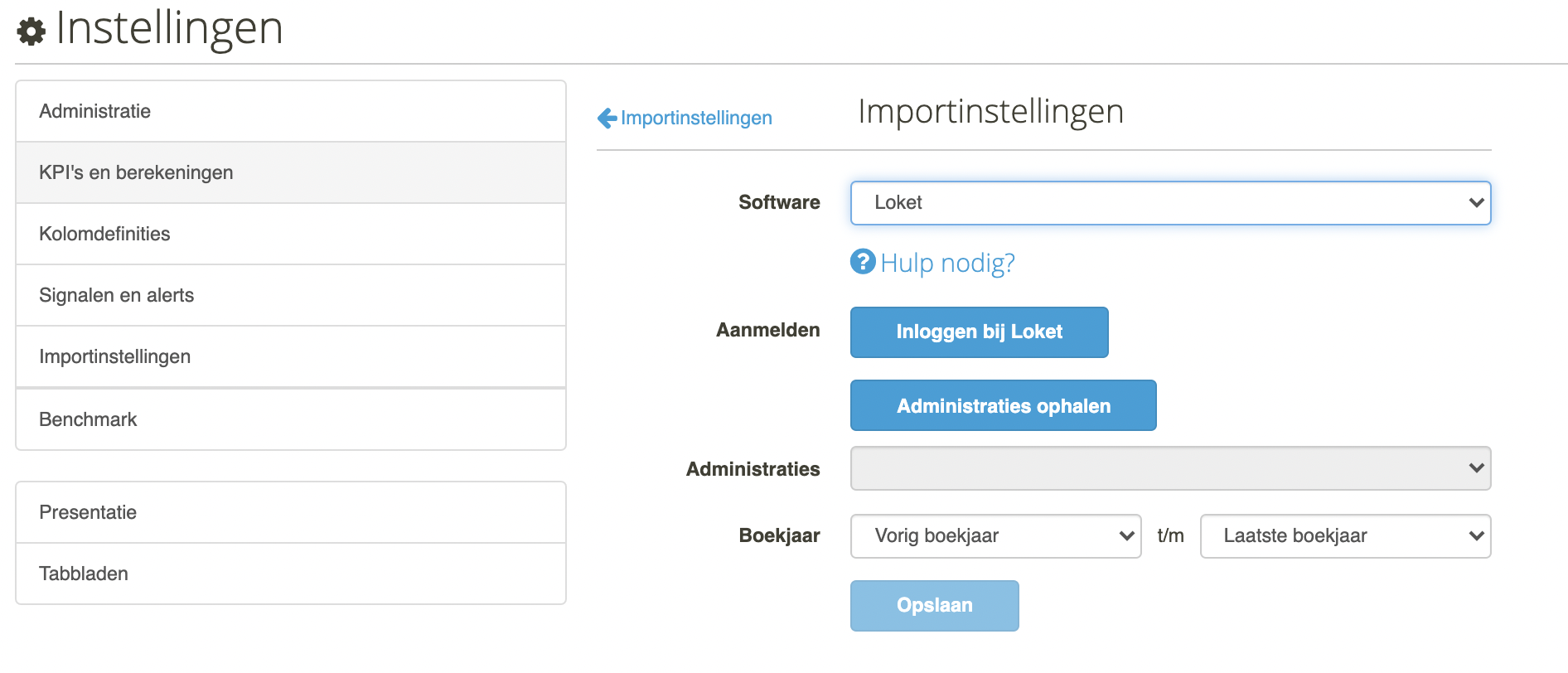Viewport: 1568px width, 673px height.
Task: Click the Importinstellingen page heading
Action: [990, 112]
